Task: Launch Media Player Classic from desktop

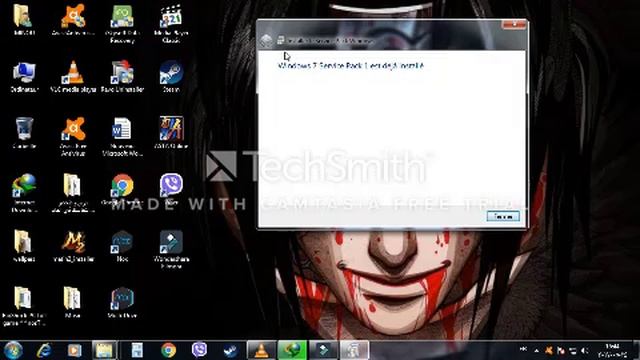Action: pyautogui.click(x=171, y=23)
